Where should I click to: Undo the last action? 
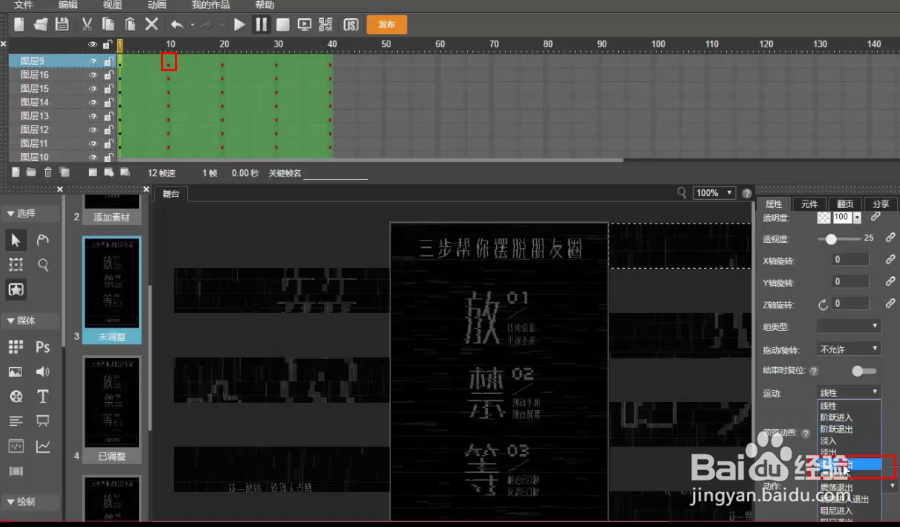click(177, 25)
